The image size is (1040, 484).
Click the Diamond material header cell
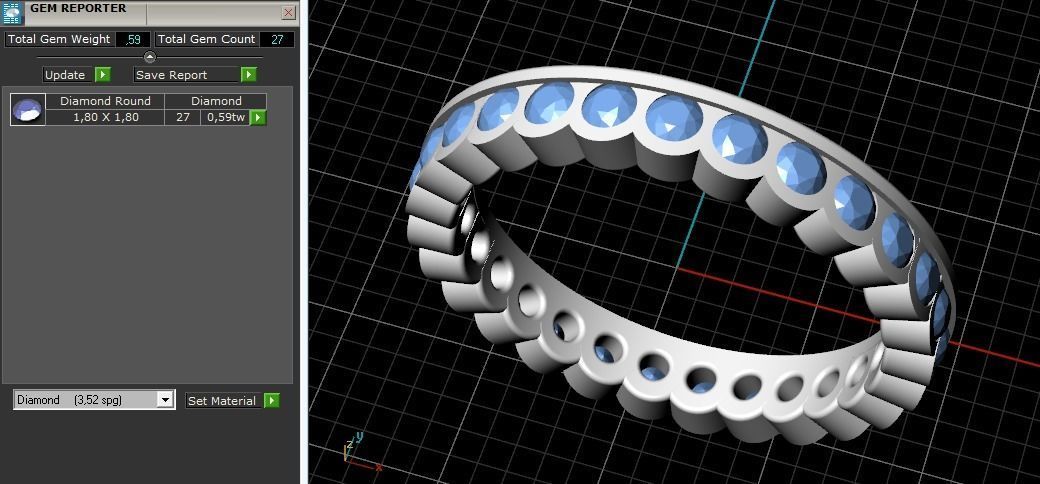[x=216, y=101]
